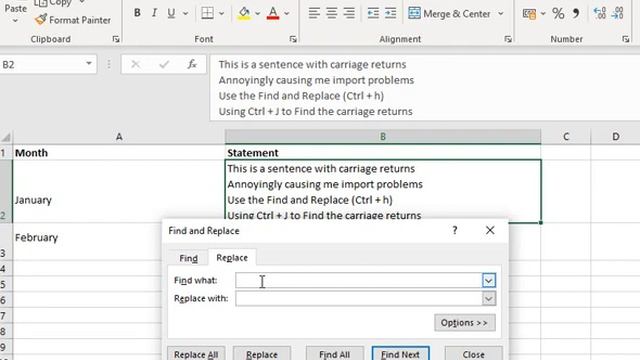Image resolution: width=640 pixels, height=360 pixels.
Task: Apply the red font color
Action: (x=273, y=13)
